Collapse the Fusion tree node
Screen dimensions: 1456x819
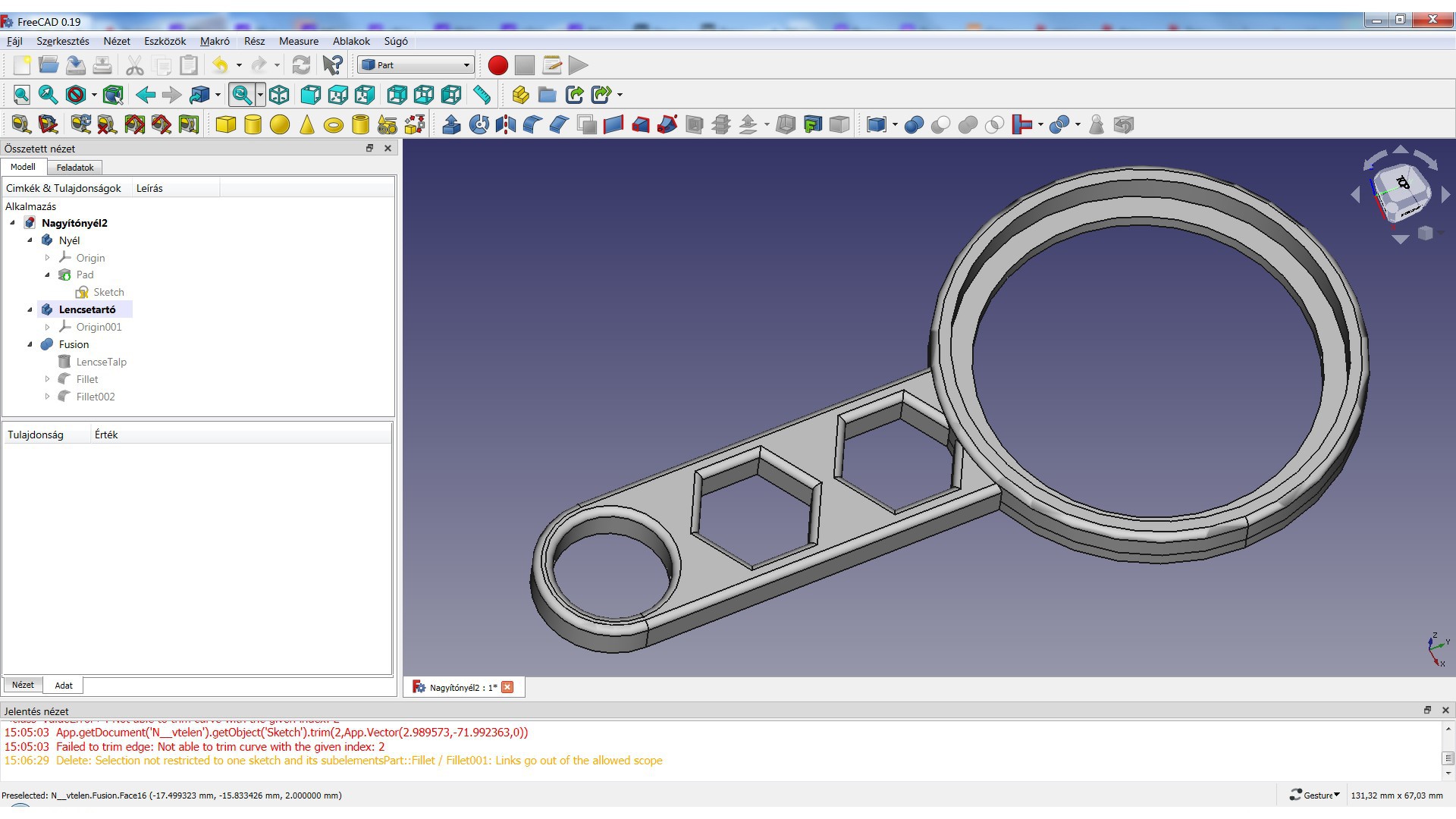(x=30, y=344)
